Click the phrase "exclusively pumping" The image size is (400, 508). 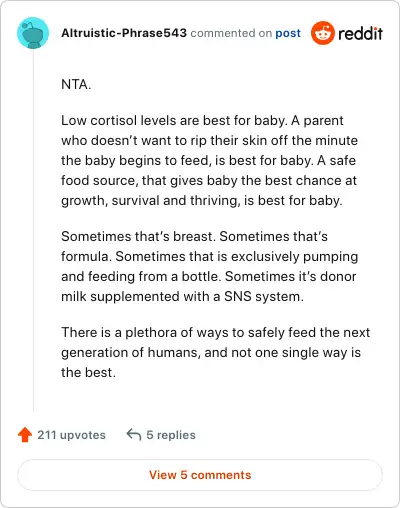pyautogui.click(x=295, y=257)
